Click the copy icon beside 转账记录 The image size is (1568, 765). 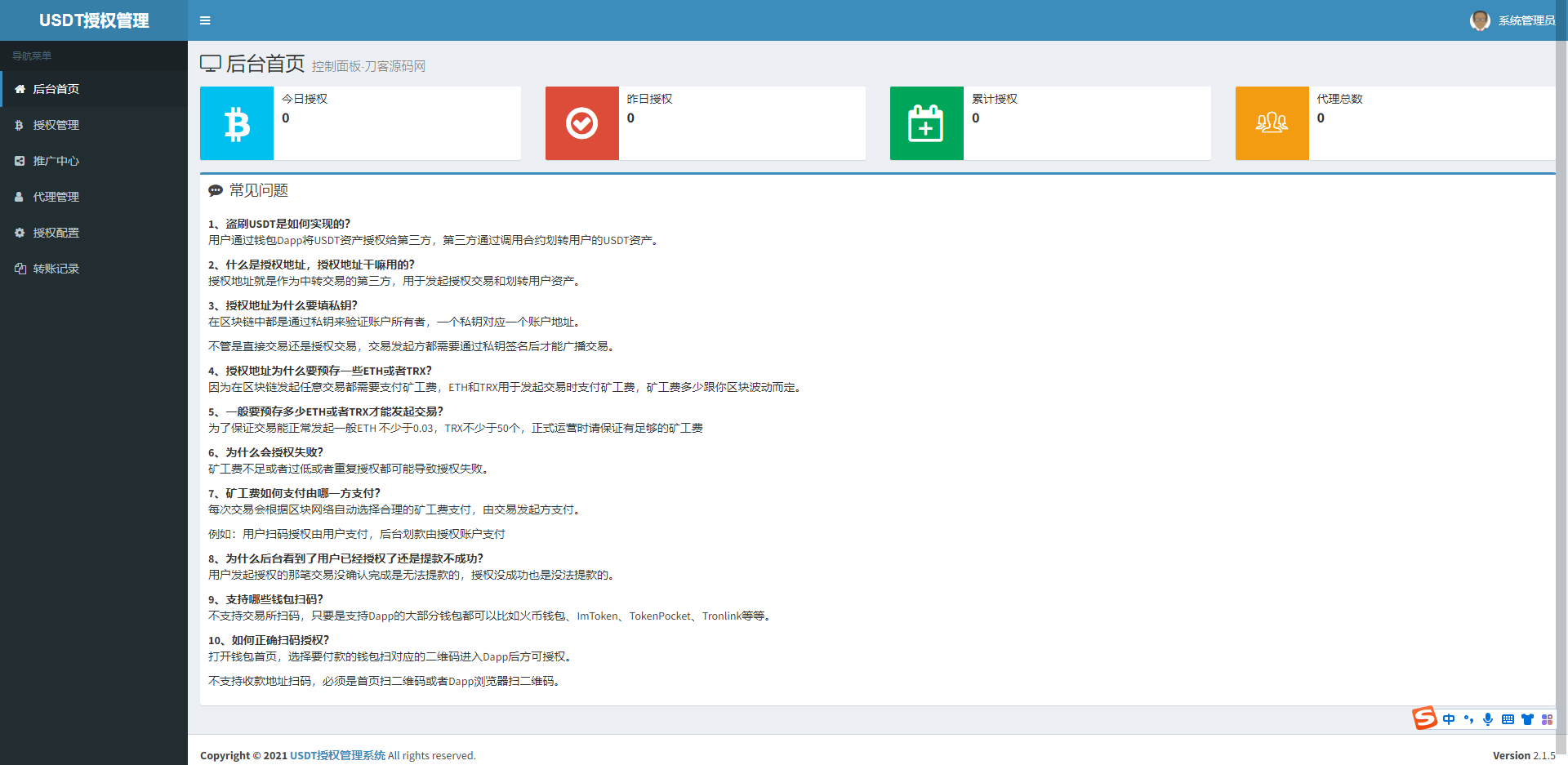(x=20, y=269)
